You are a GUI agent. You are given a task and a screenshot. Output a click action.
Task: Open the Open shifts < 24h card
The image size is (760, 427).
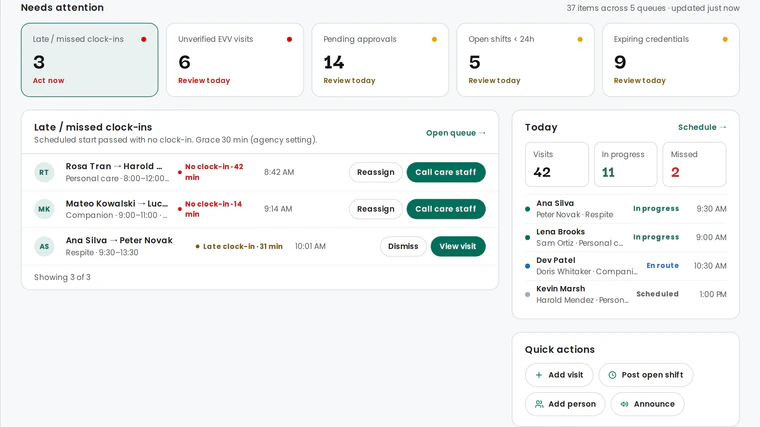(525, 60)
